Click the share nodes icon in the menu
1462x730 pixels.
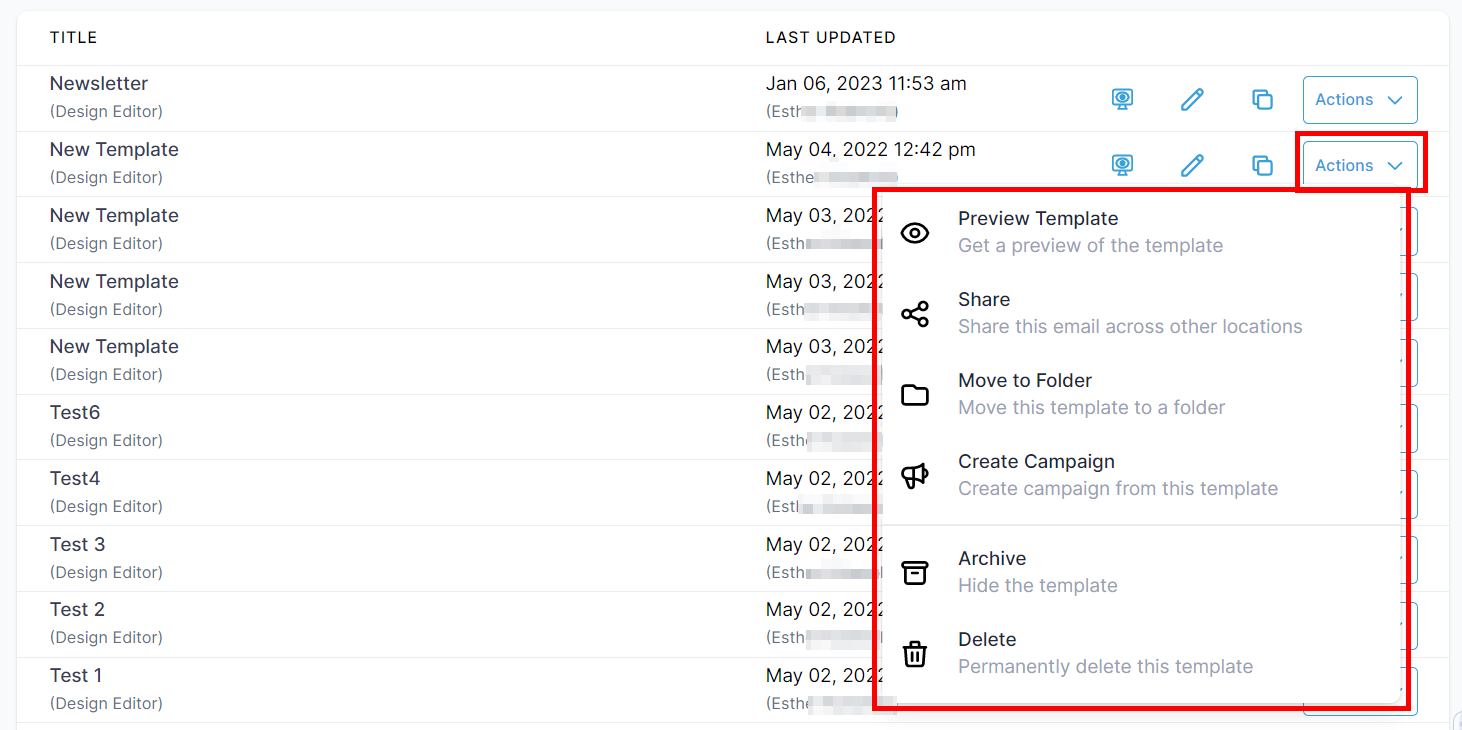point(915,314)
